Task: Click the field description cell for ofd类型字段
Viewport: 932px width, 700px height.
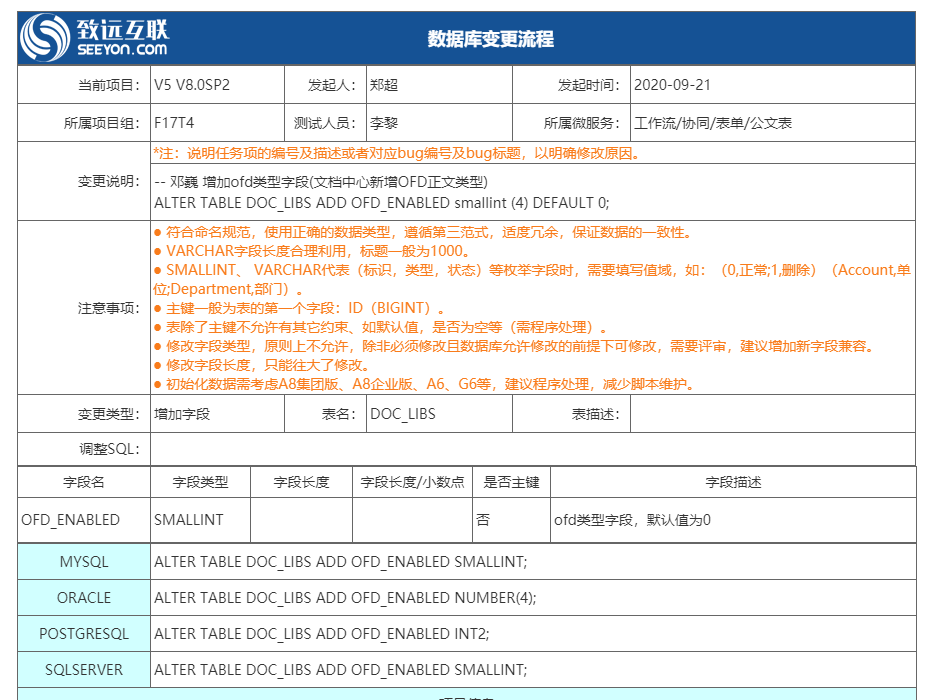Action: (732, 520)
